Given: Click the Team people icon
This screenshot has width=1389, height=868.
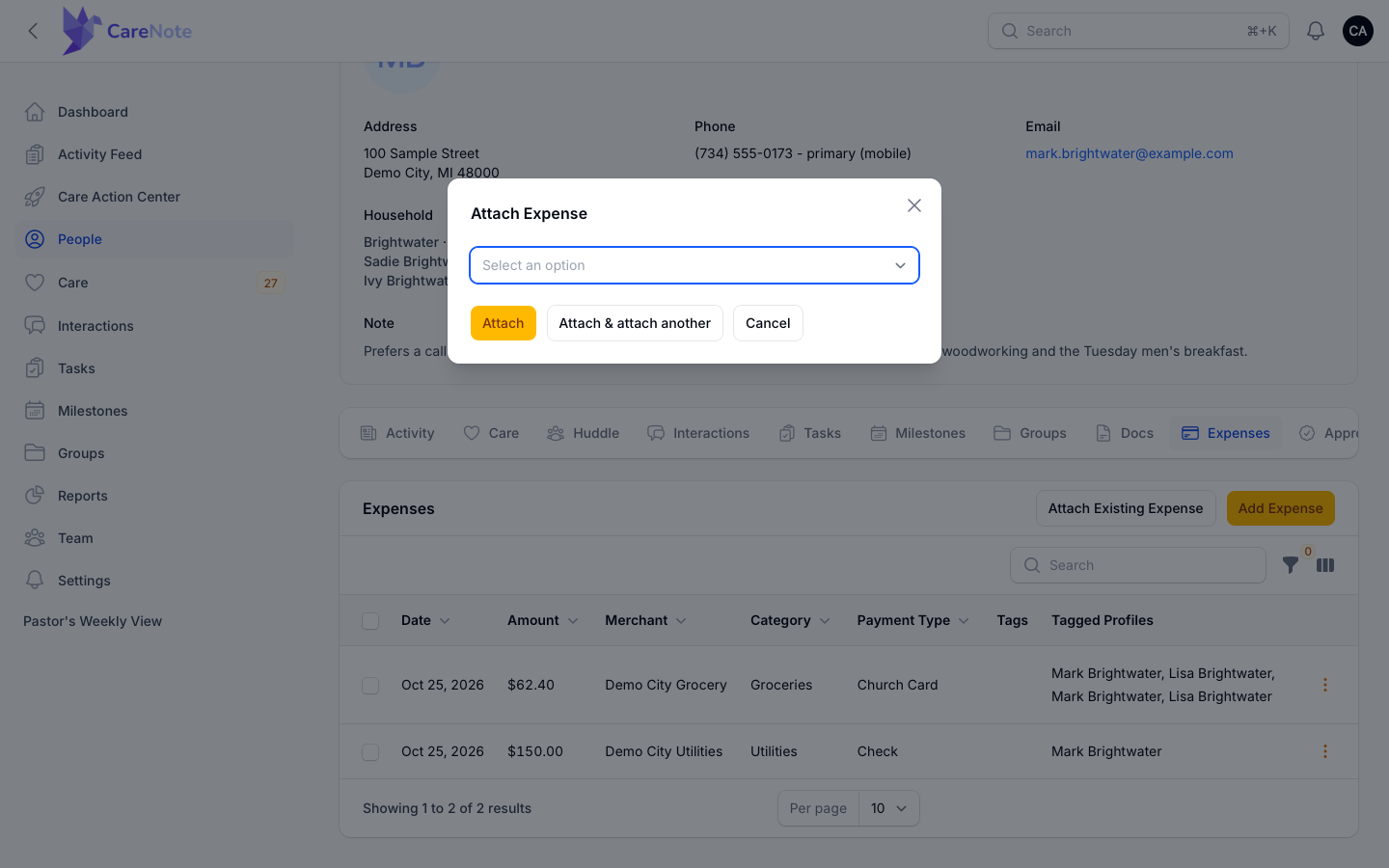Looking at the screenshot, I should tap(35, 538).
